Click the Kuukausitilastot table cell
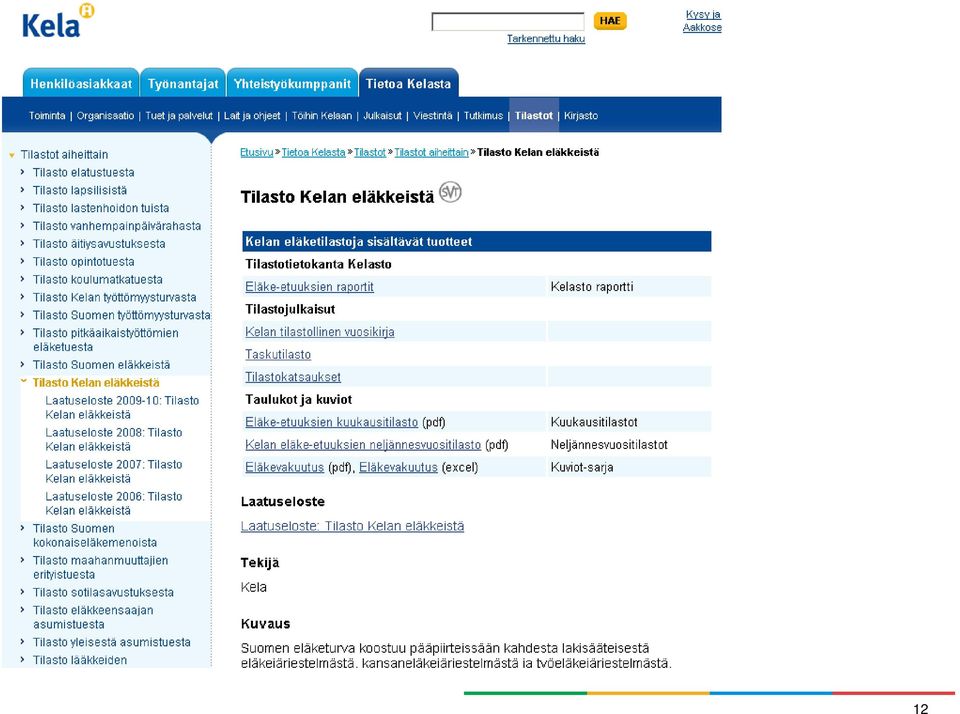Viewport: 960px width, 714px height. (x=629, y=422)
